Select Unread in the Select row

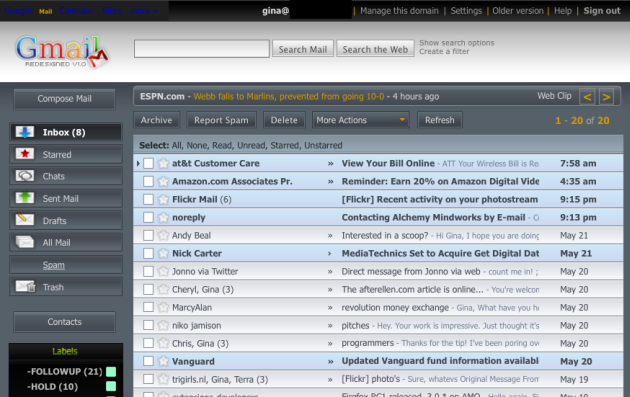pos(251,145)
